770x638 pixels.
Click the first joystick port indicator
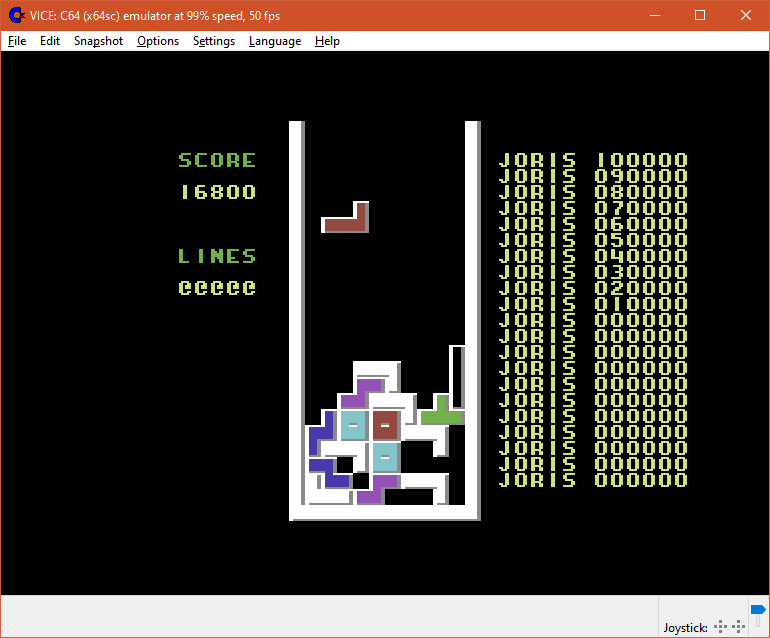click(x=720, y=626)
